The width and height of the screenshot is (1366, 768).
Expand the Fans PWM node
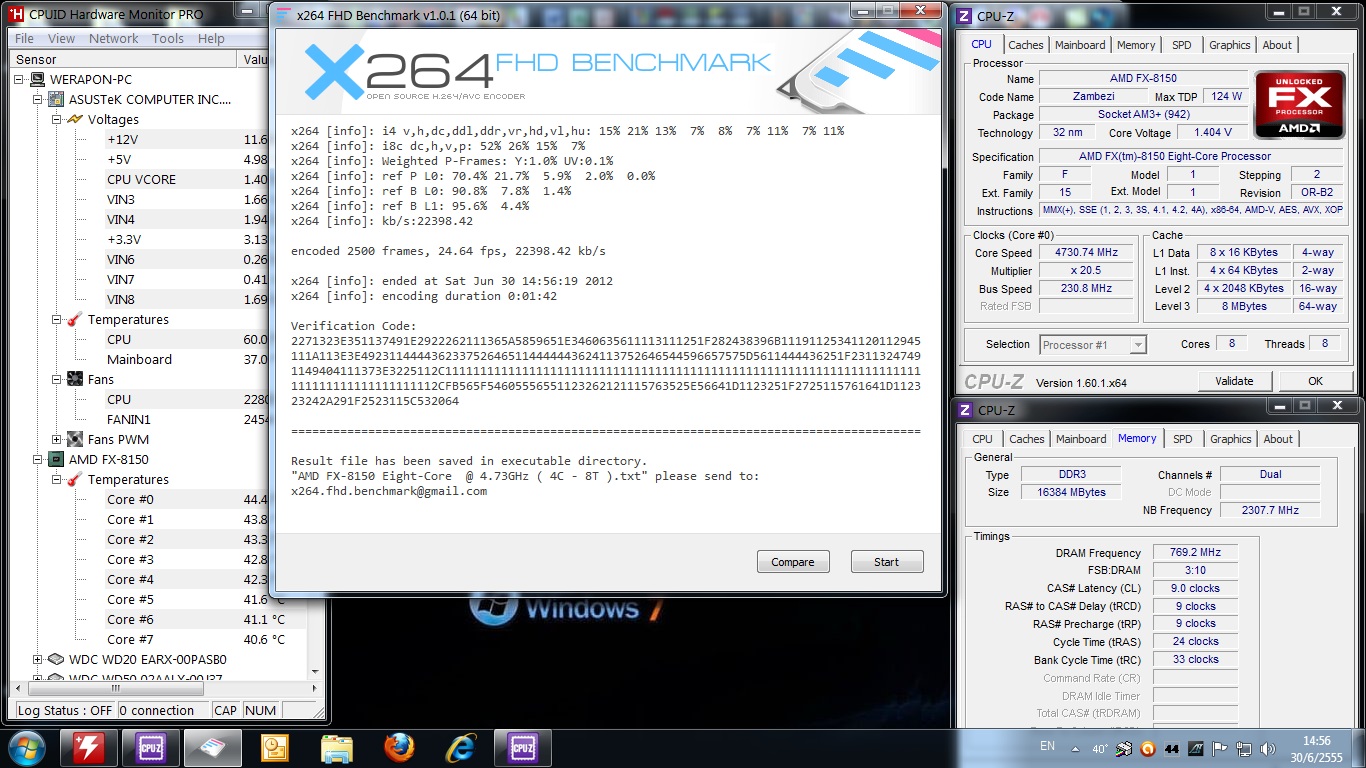click(x=57, y=440)
